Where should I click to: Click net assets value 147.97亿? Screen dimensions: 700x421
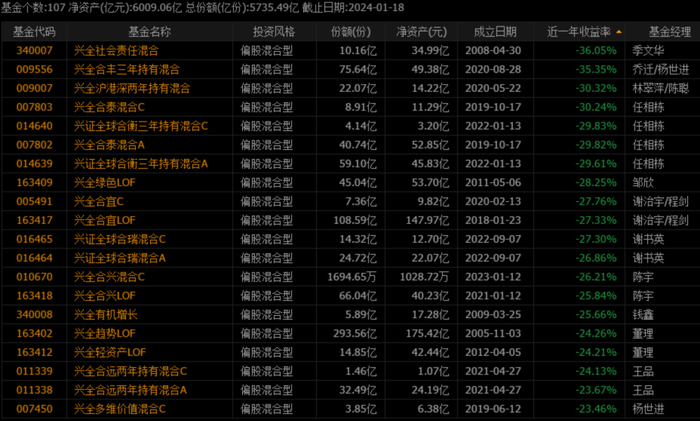(427, 220)
